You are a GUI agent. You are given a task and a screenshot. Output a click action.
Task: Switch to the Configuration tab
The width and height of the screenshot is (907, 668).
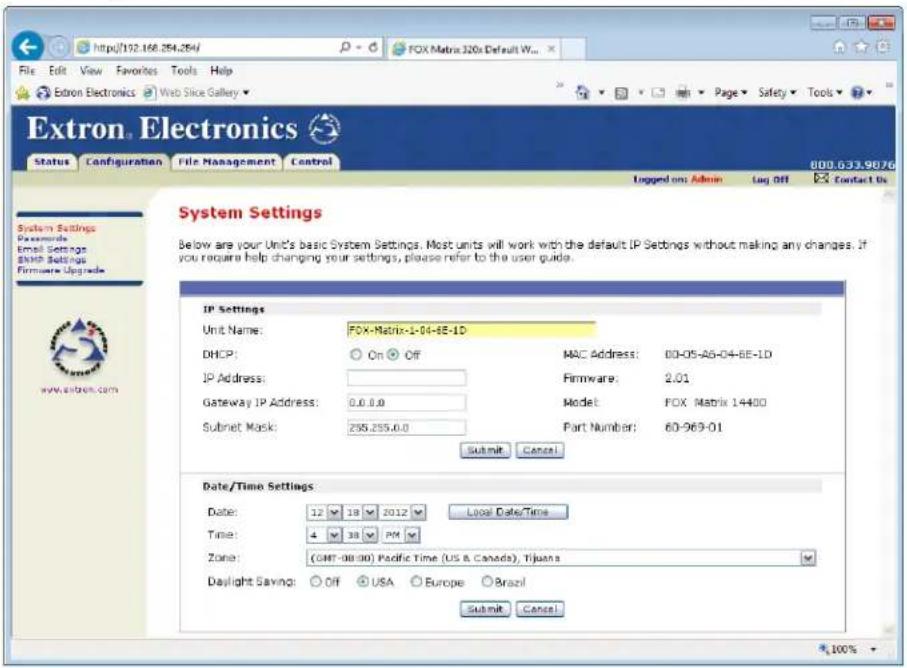(124, 162)
